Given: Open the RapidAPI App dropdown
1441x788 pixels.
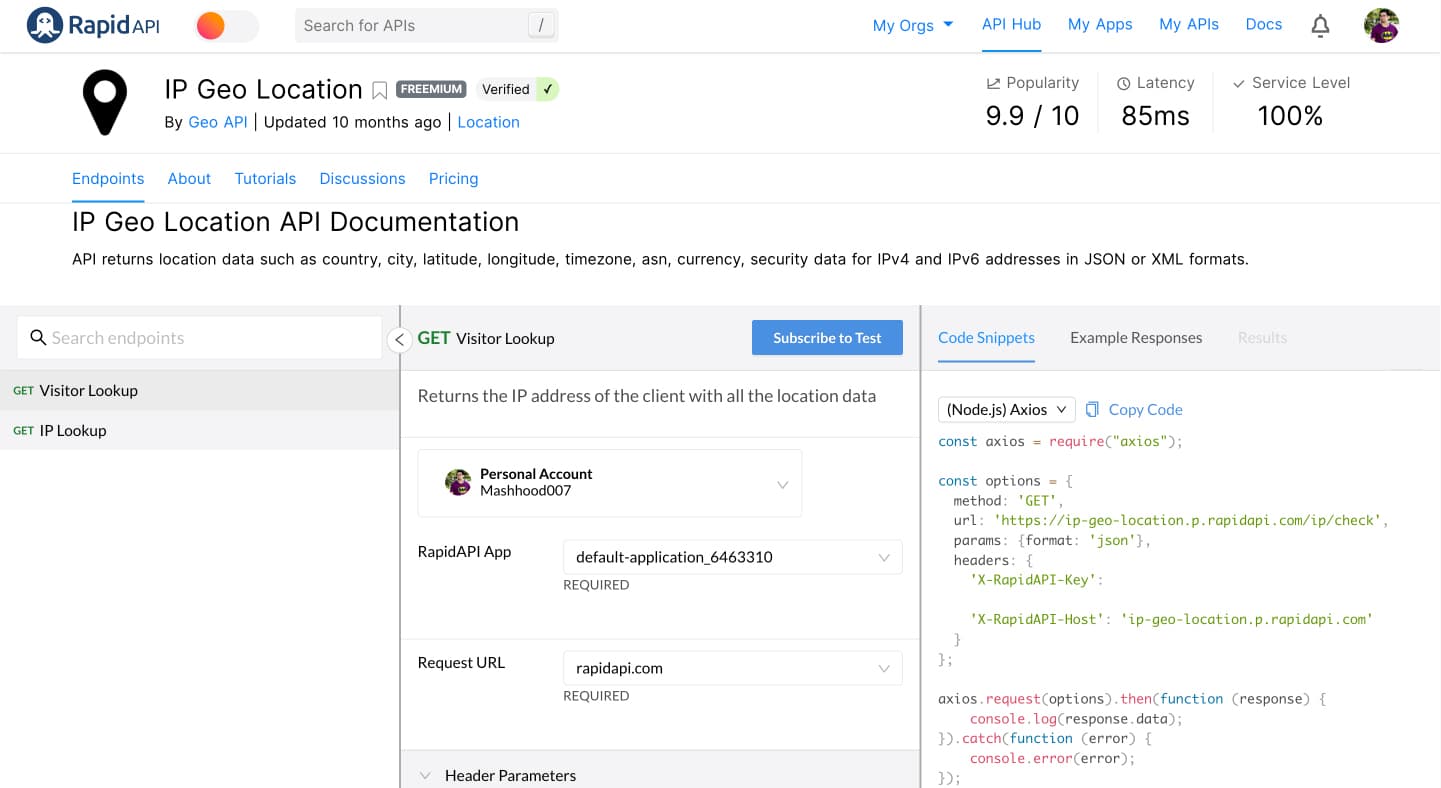Looking at the screenshot, I should pos(732,557).
